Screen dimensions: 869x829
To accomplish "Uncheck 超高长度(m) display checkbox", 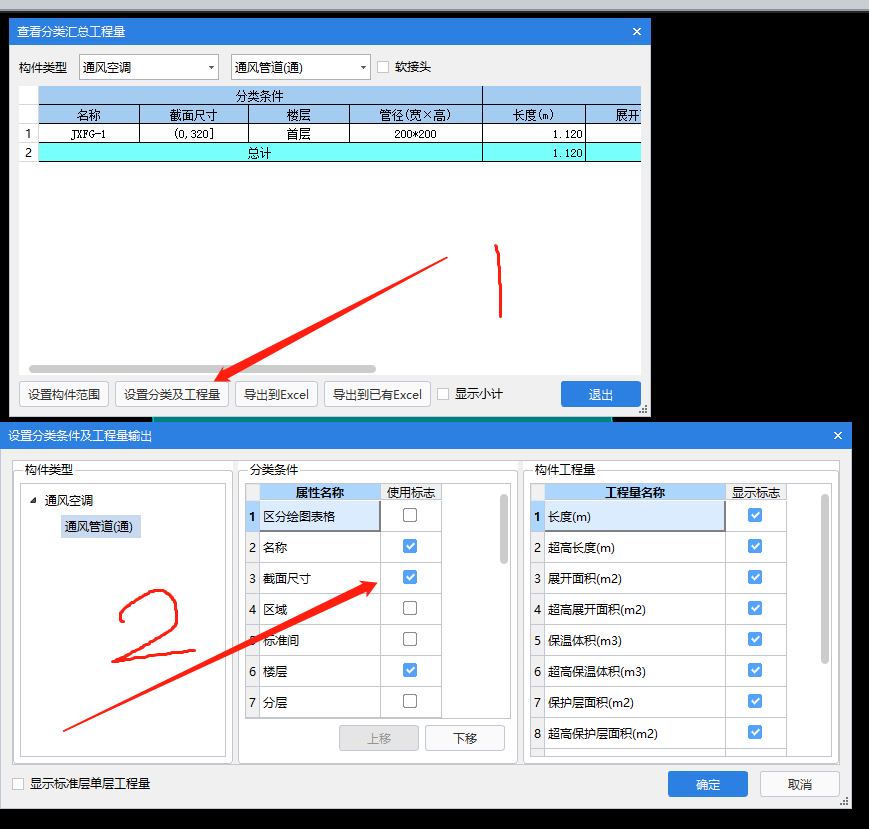I will click(755, 546).
